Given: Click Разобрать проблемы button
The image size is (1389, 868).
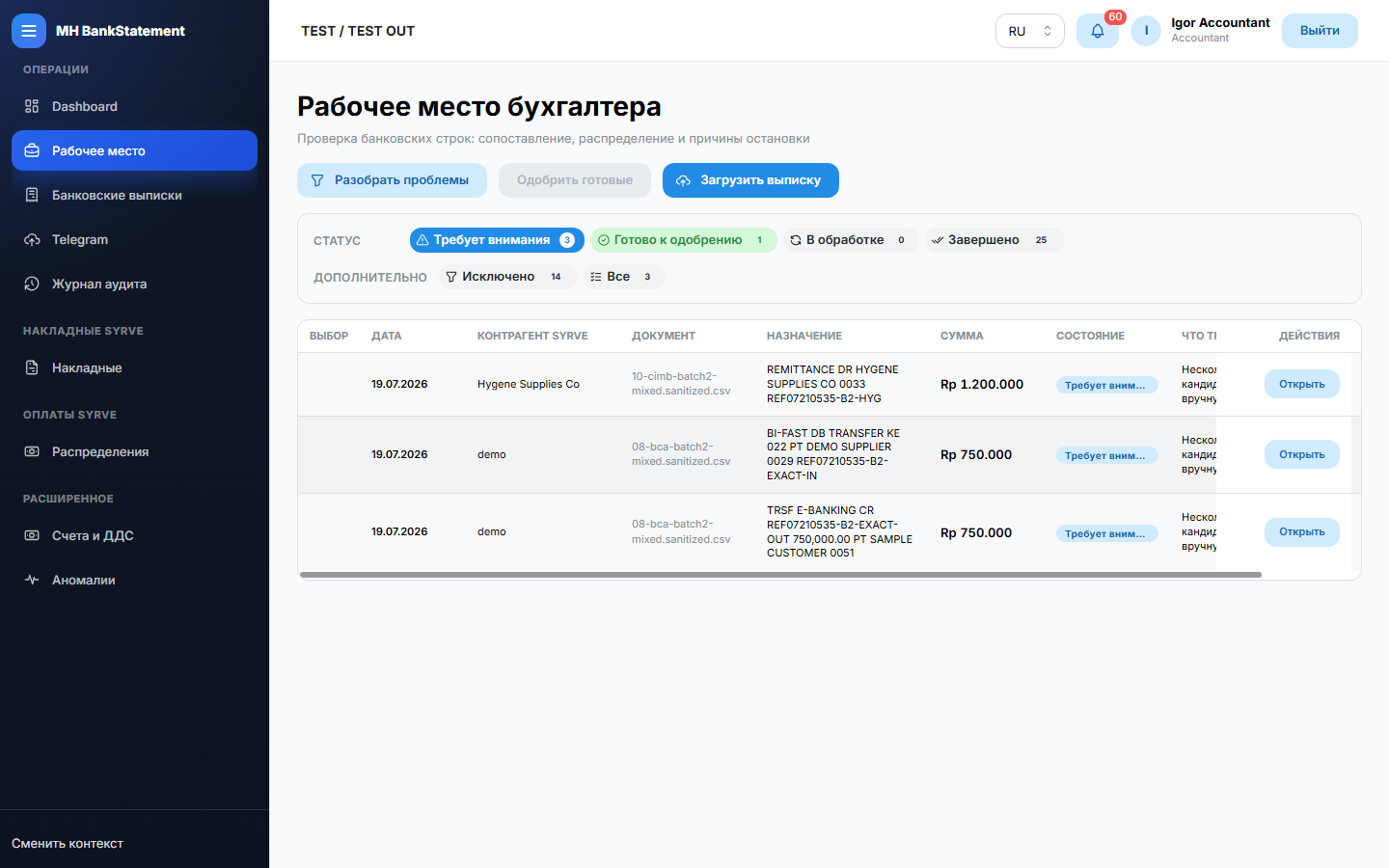Looking at the screenshot, I should tap(392, 180).
